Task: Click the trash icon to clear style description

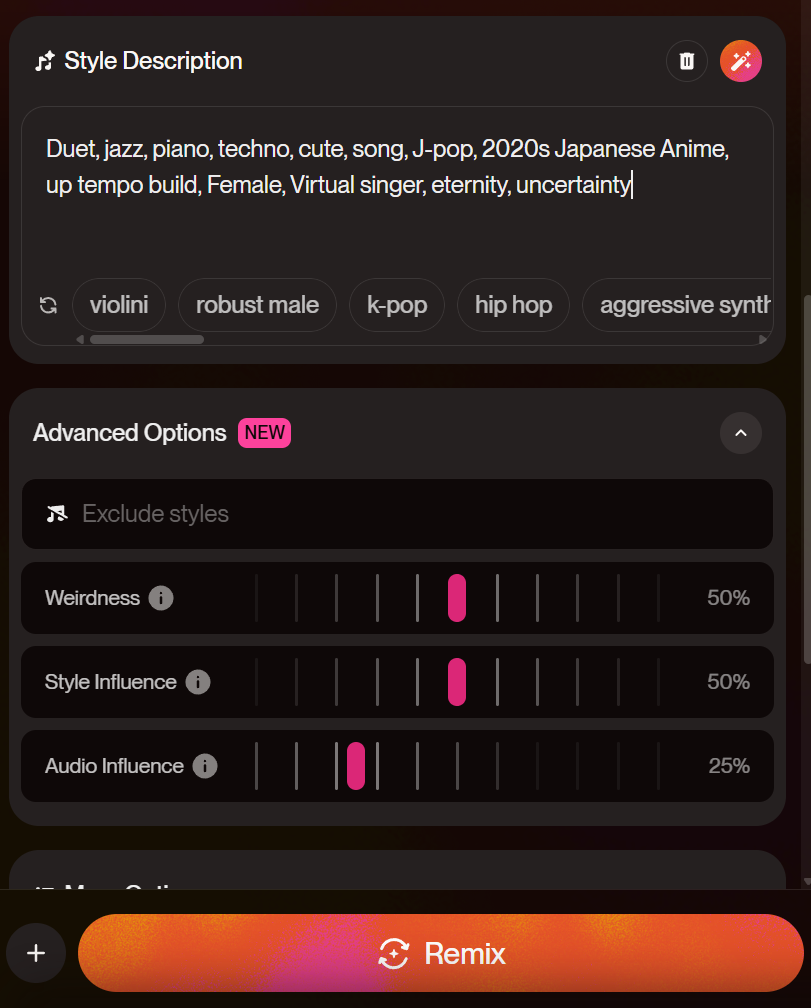Action: coord(687,61)
